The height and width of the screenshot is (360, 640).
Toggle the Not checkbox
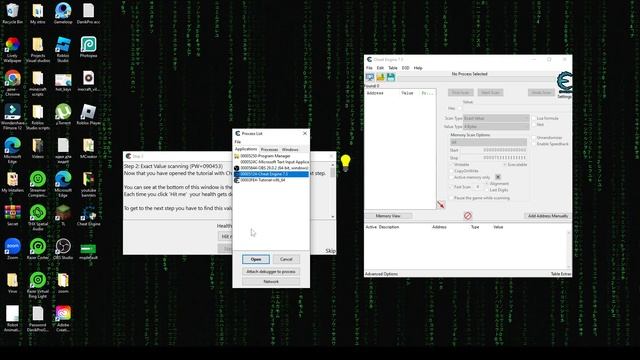coord(534,124)
